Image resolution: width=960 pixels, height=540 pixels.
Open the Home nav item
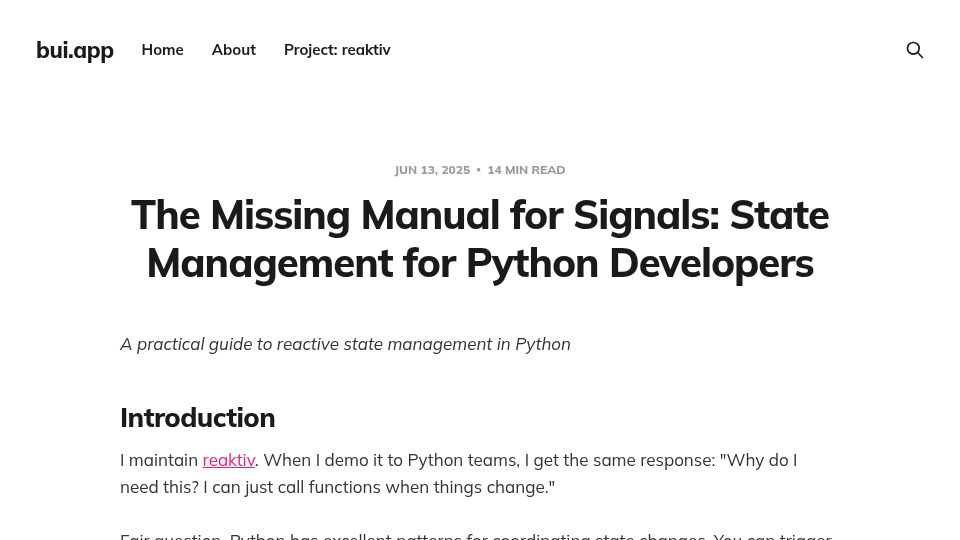point(162,50)
